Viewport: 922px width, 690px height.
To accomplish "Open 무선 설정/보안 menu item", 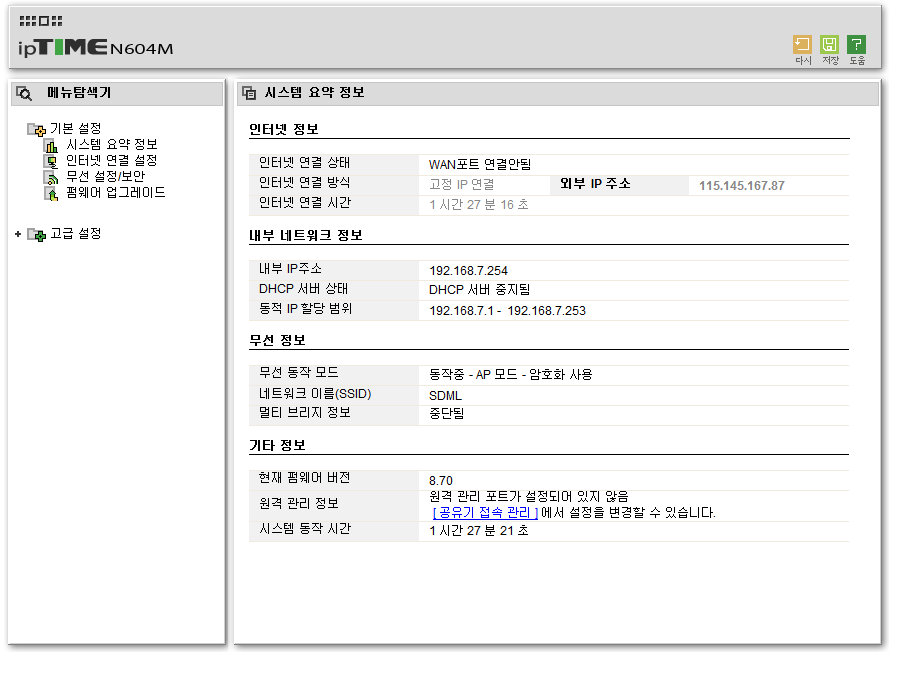I will click(105, 176).
